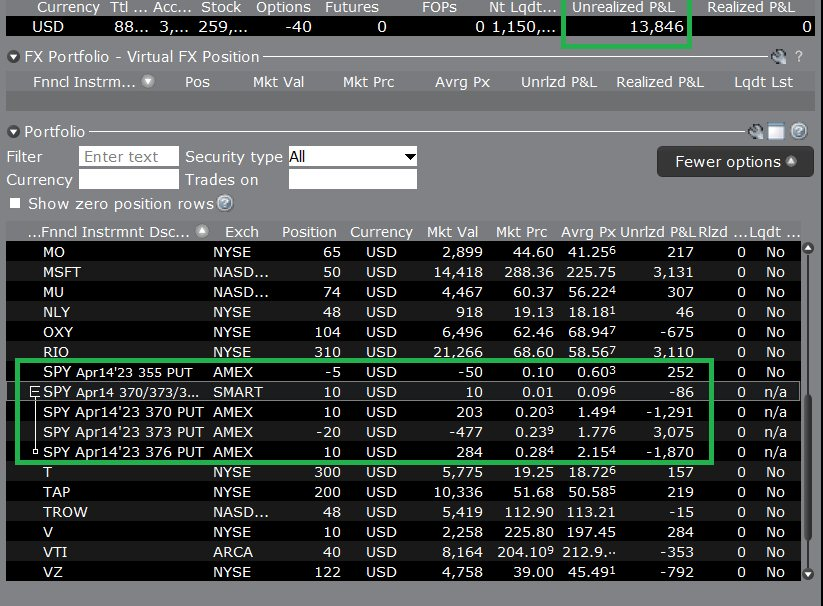The width and height of the screenshot is (823, 606).
Task: Open the Portfolio section help icon
Action: (x=799, y=131)
